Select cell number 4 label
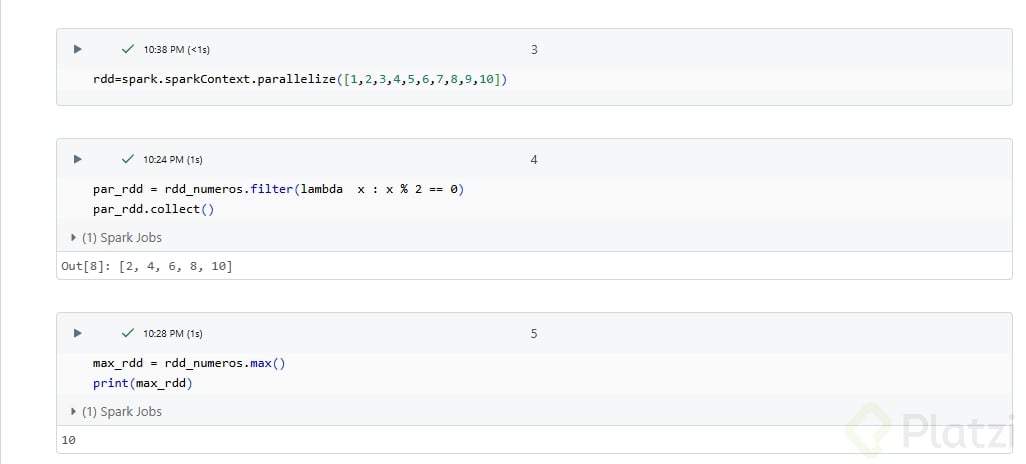 [x=534, y=160]
